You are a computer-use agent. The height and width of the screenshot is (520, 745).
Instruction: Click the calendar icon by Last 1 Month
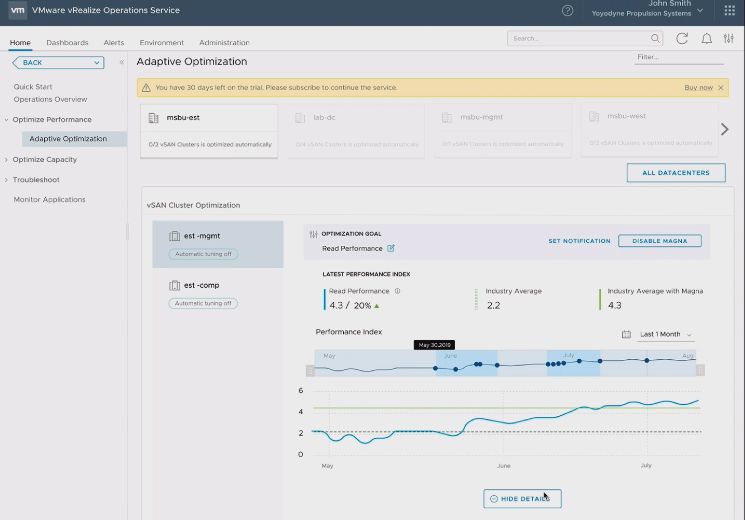[626, 334]
